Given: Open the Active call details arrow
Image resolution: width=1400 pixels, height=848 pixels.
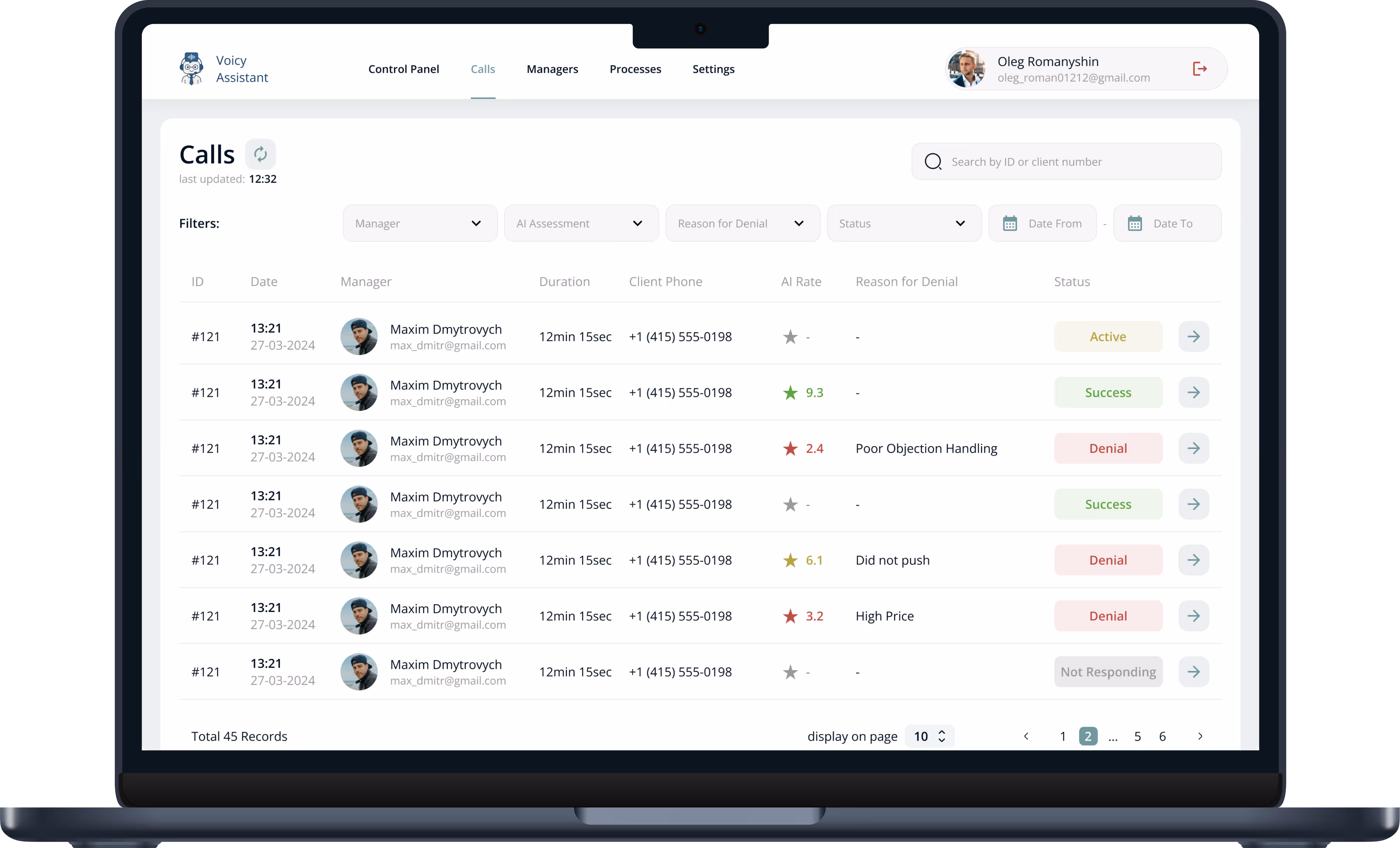Looking at the screenshot, I should click(x=1193, y=336).
